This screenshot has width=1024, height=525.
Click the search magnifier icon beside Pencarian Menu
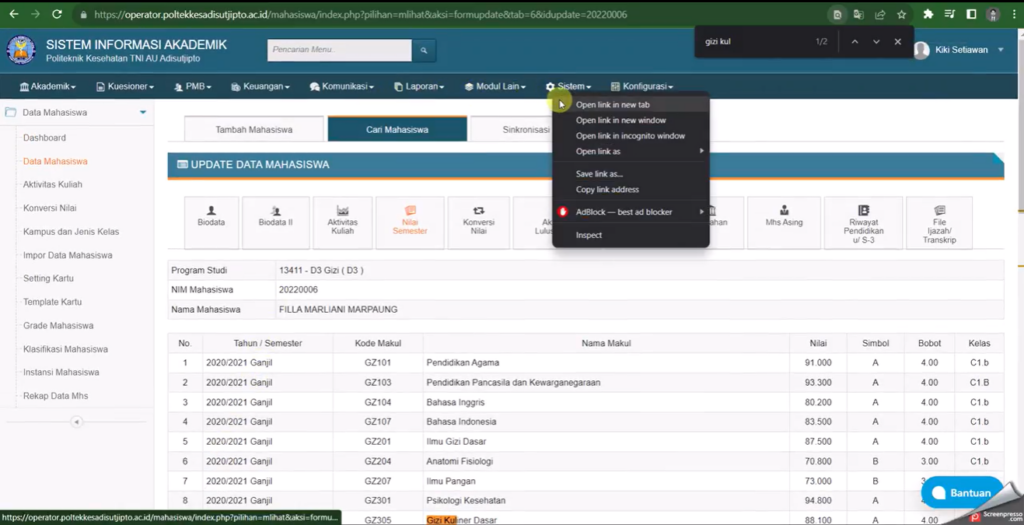424,50
